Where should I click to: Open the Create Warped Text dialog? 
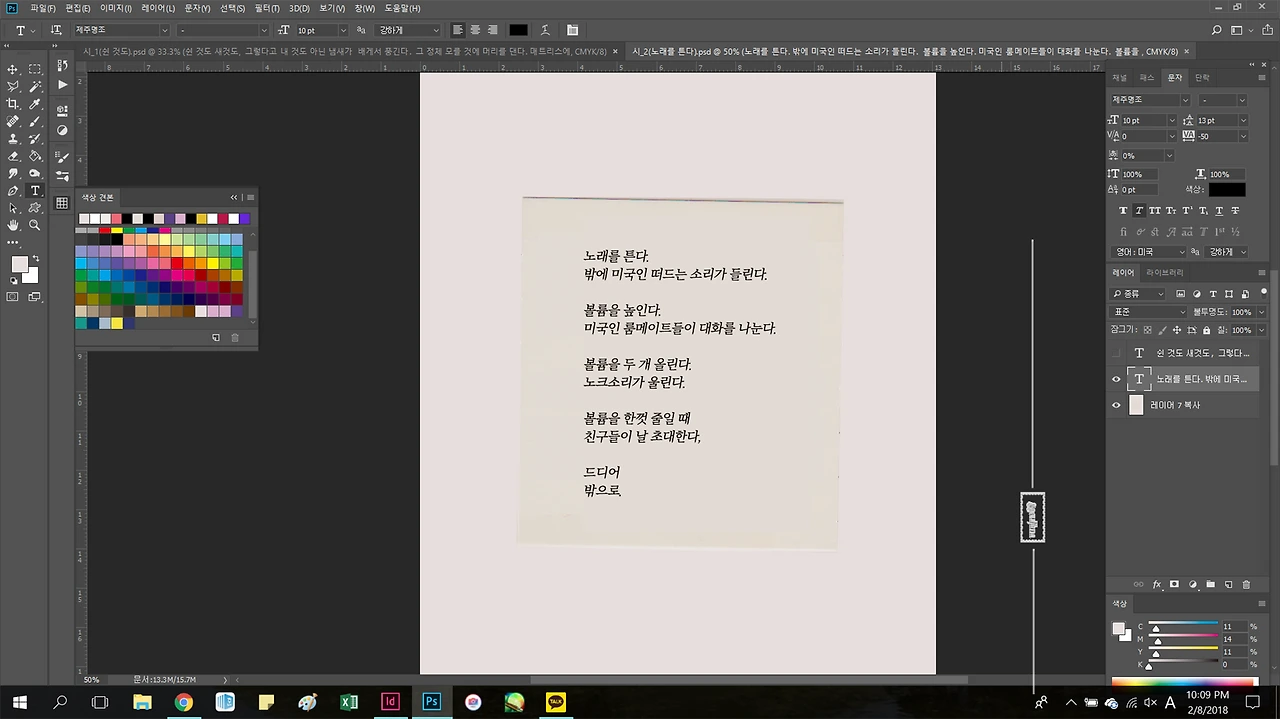545,29
